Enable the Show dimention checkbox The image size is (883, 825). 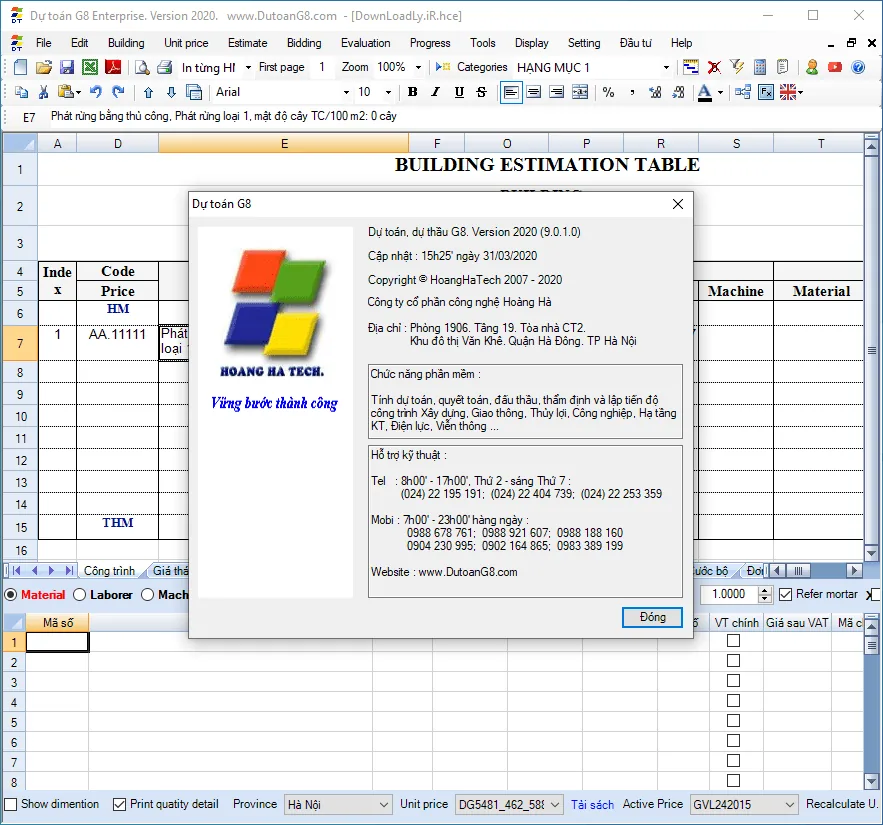point(11,804)
